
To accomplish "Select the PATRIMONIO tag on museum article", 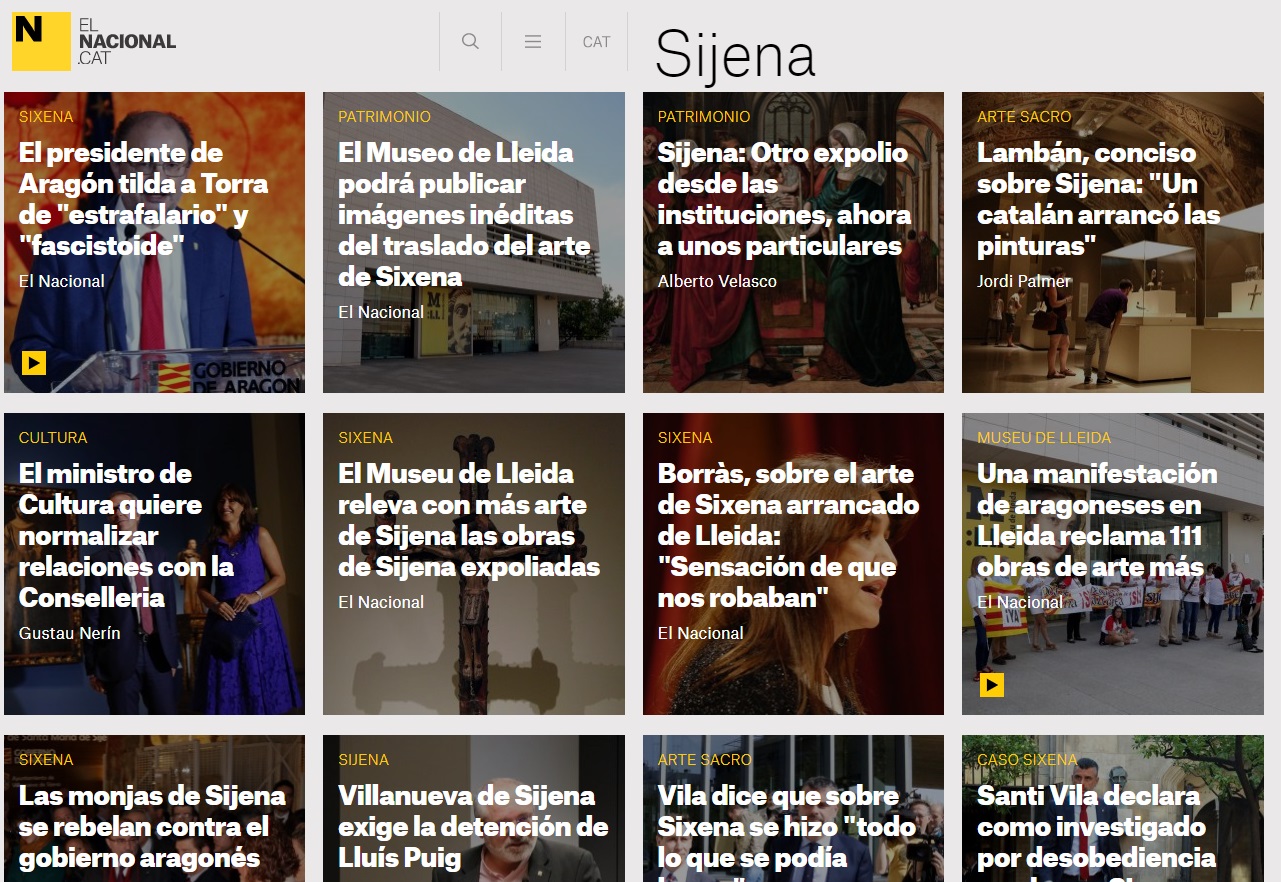I will 384,117.
